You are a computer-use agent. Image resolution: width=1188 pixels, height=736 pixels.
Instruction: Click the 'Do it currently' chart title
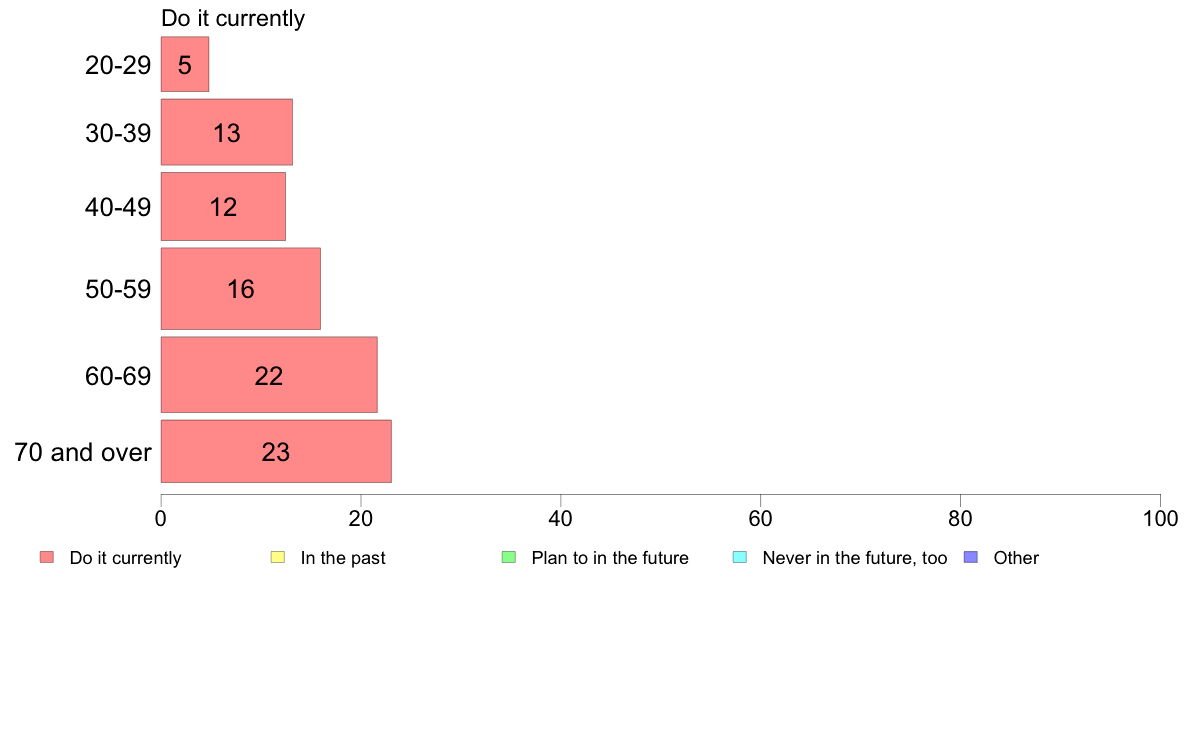pyautogui.click(x=233, y=18)
